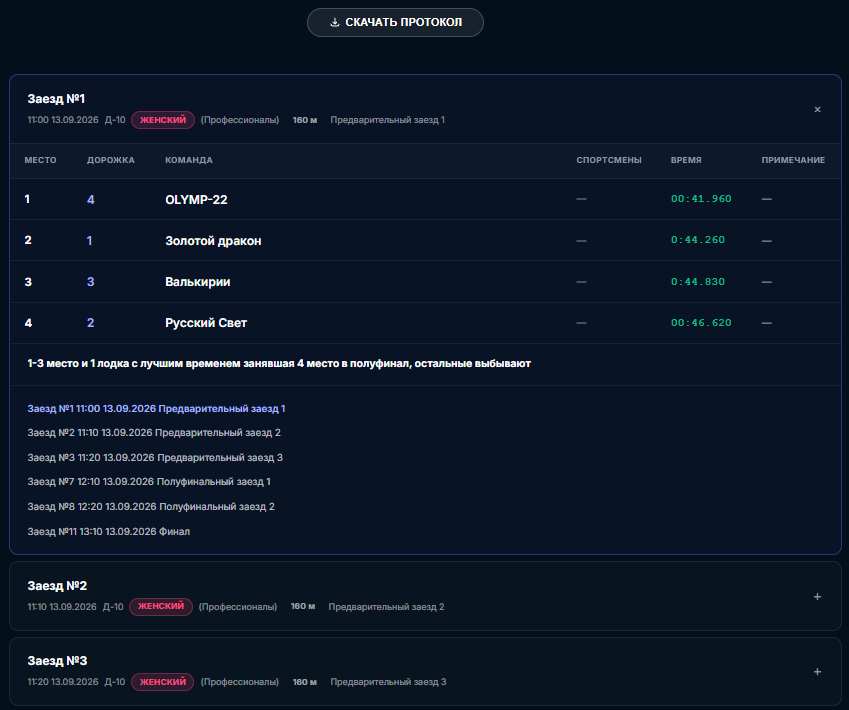
Task: Click the Женский badge in Заезд №2
Action: coord(161,607)
